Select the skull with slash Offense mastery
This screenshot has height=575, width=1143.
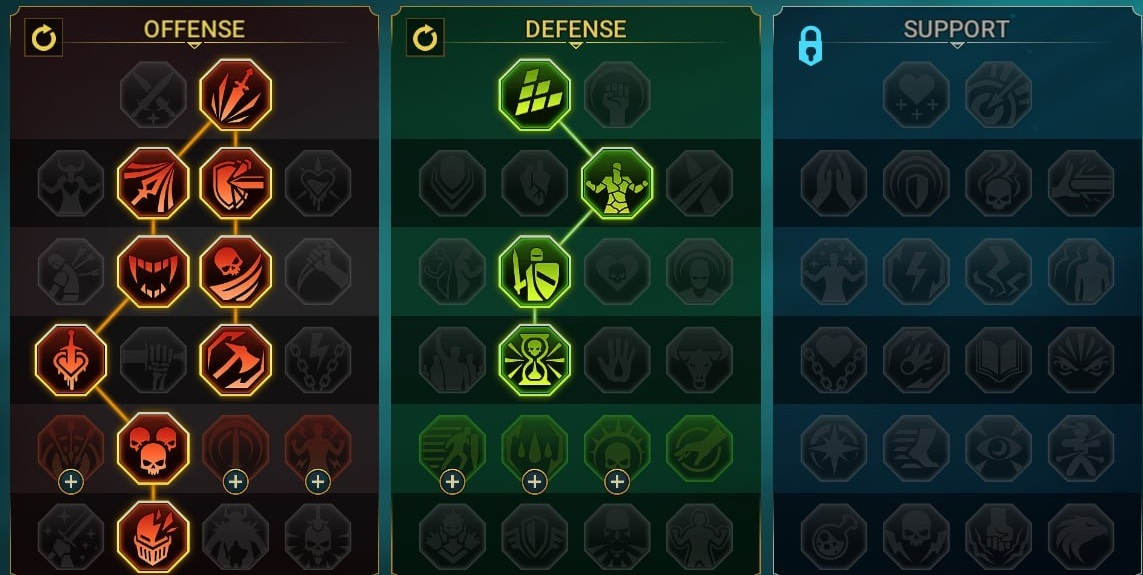pos(235,270)
